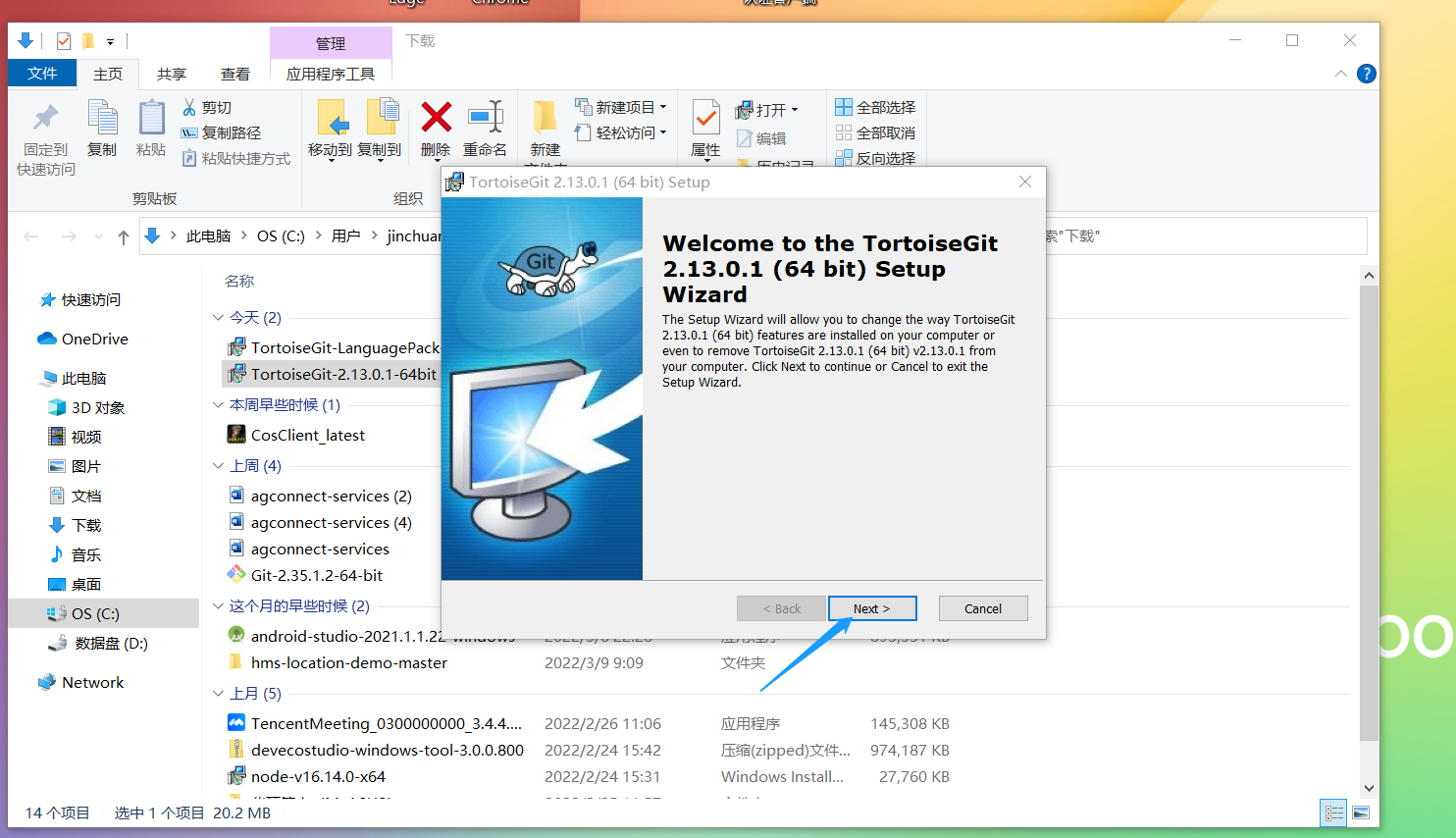Click the vertical scrollbar in the file list

pyautogui.click(x=1369, y=514)
